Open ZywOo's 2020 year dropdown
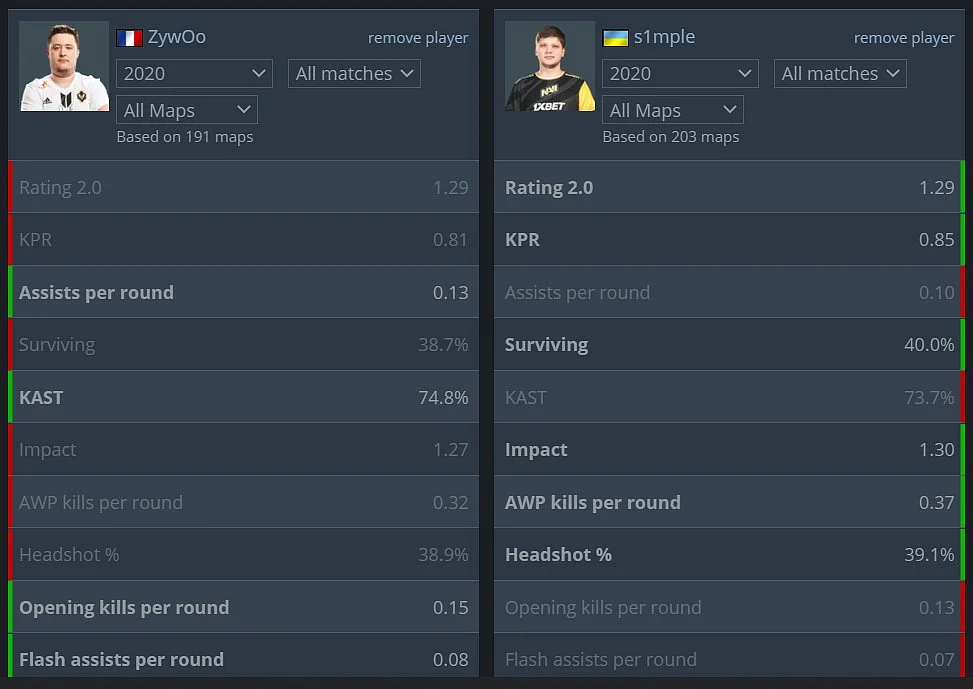 pyautogui.click(x=194, y=74)
